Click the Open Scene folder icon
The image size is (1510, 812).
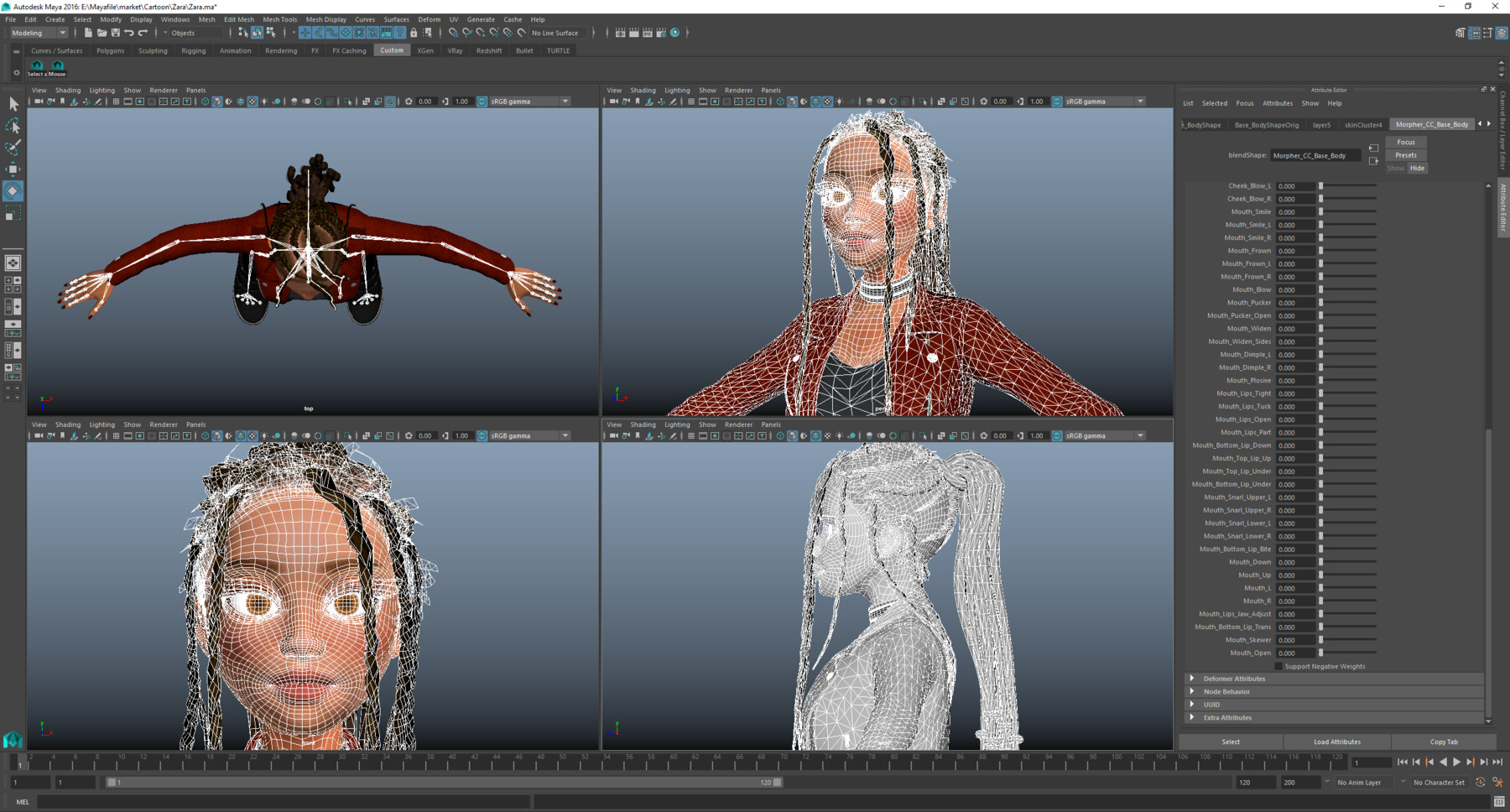tap(102, 33)
